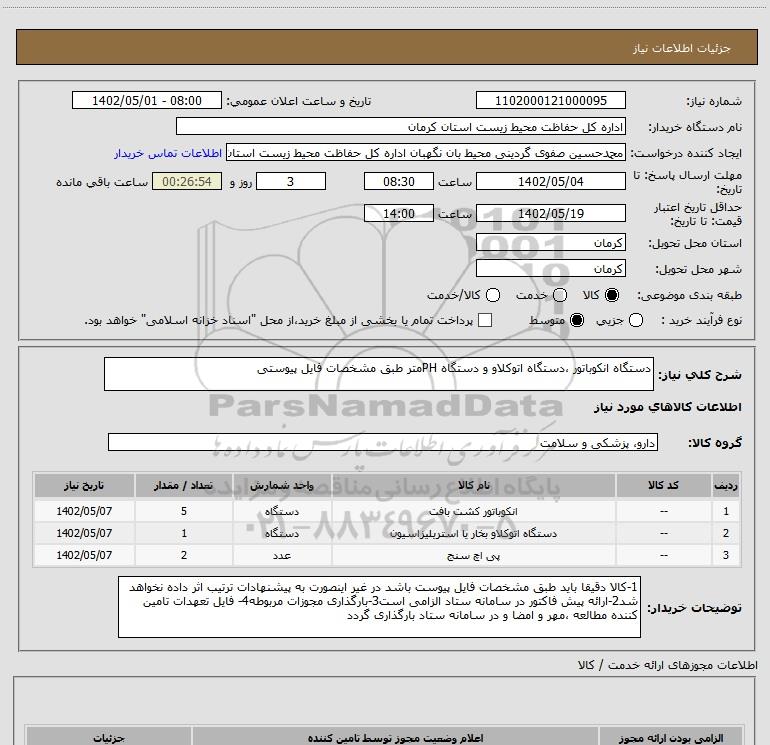Click the request creator name field

(x=426, y=153)
